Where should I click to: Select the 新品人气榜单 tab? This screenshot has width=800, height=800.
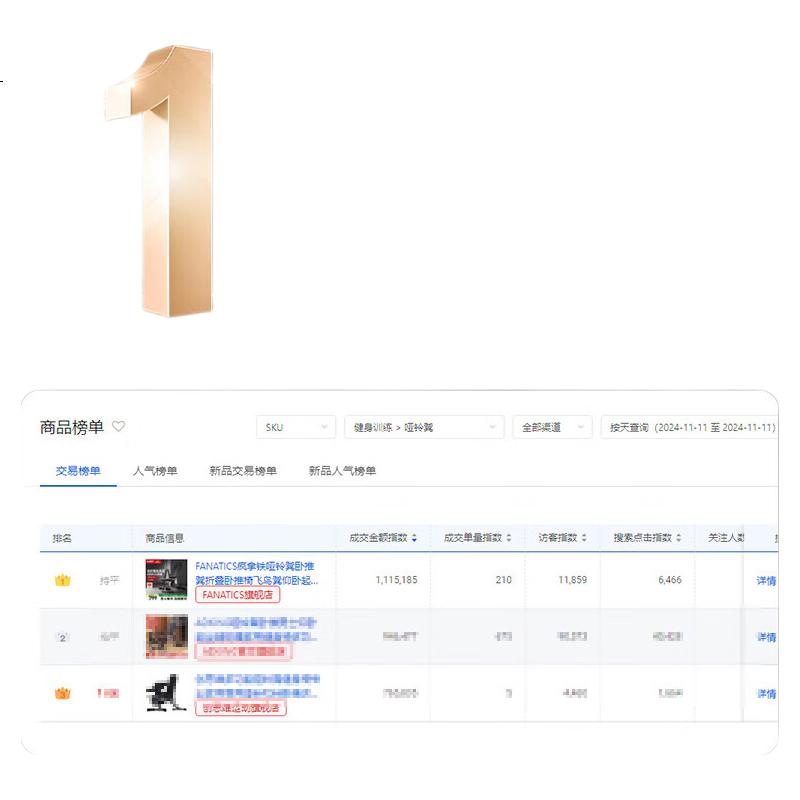[x=342, y=471]
